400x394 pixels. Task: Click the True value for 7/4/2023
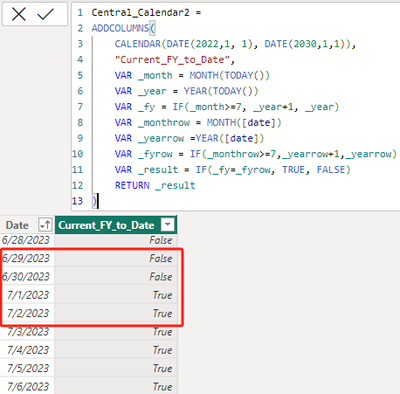[162, 350]
